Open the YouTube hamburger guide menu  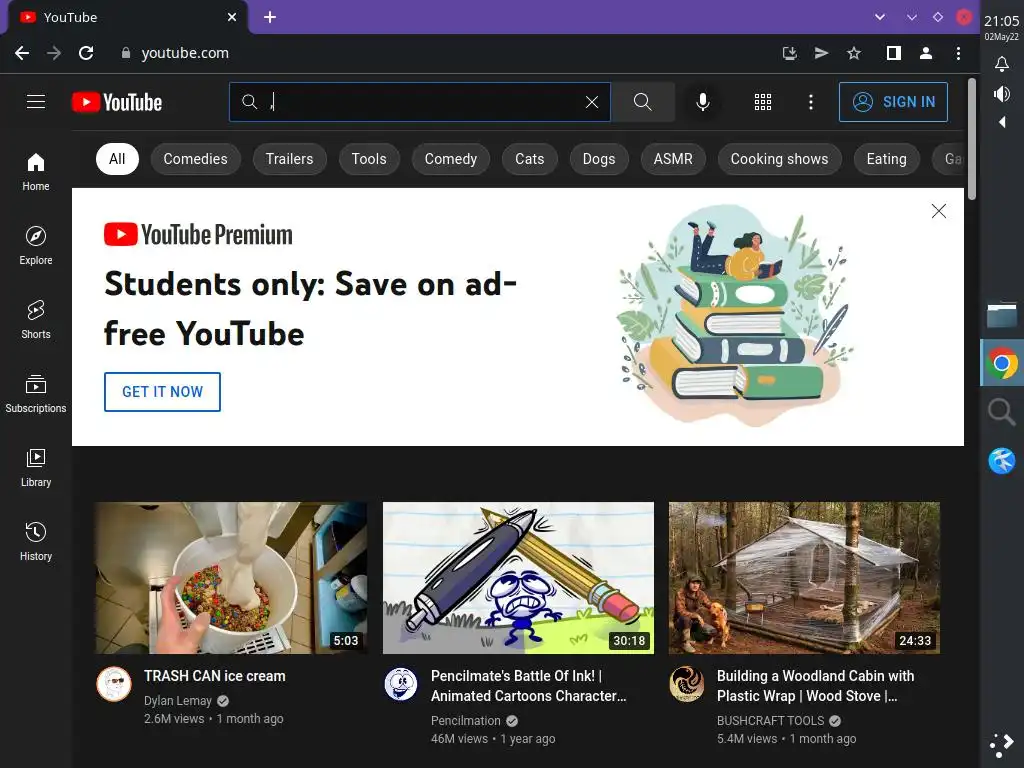coord(36,102)
